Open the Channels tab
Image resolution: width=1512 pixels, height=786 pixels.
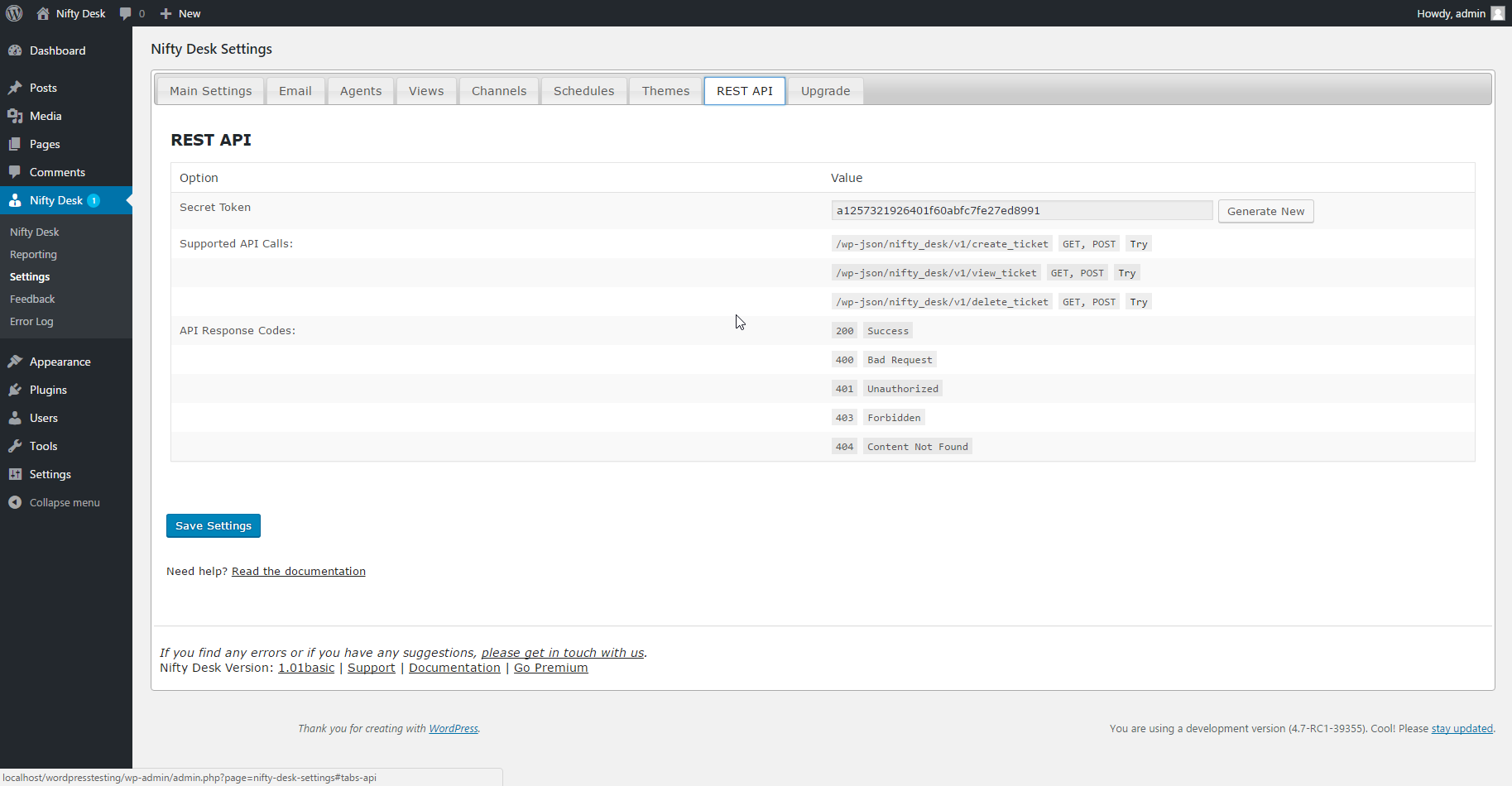(499, 91)
